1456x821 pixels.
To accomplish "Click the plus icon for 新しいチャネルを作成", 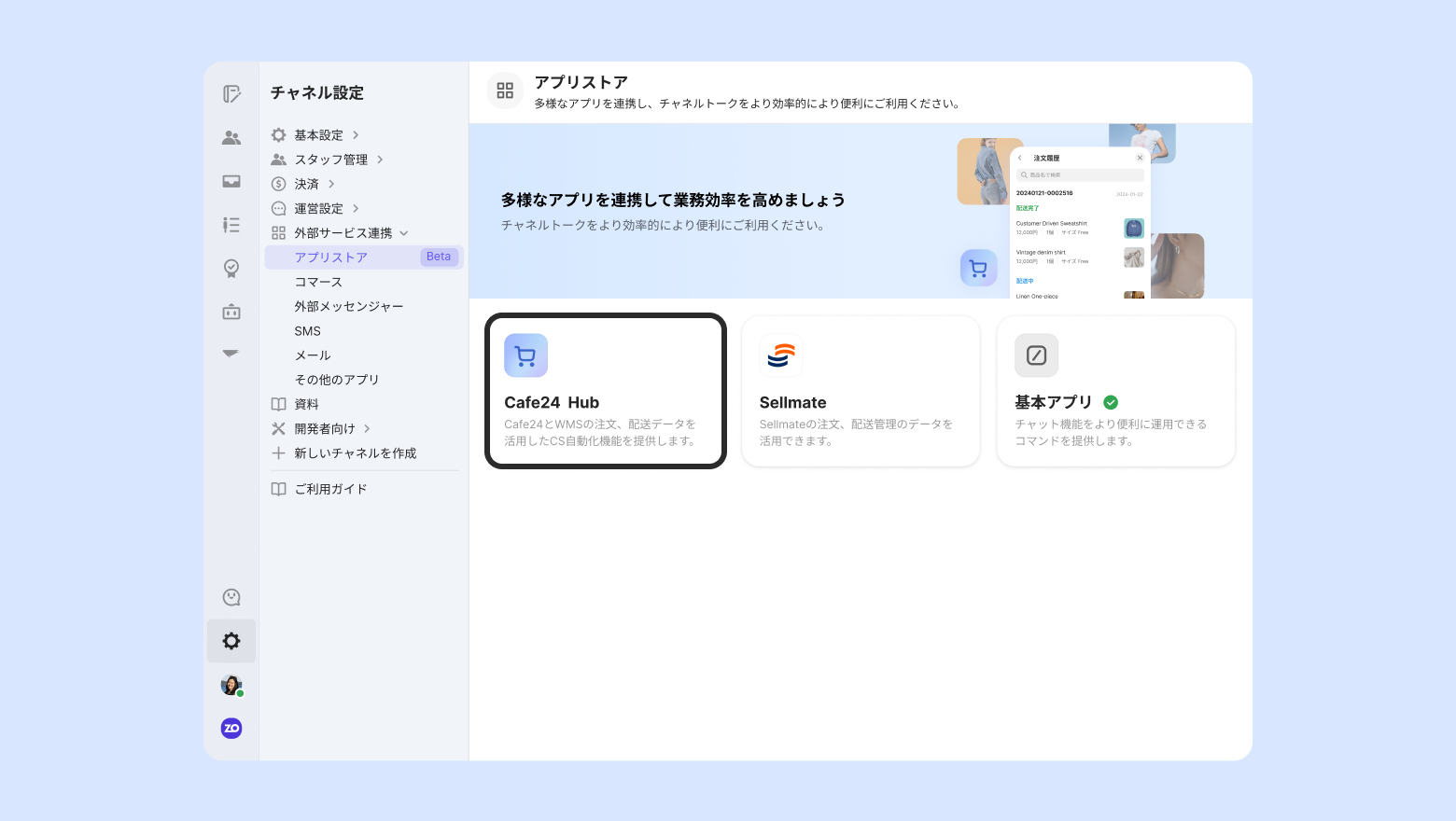I will [278, 452].
